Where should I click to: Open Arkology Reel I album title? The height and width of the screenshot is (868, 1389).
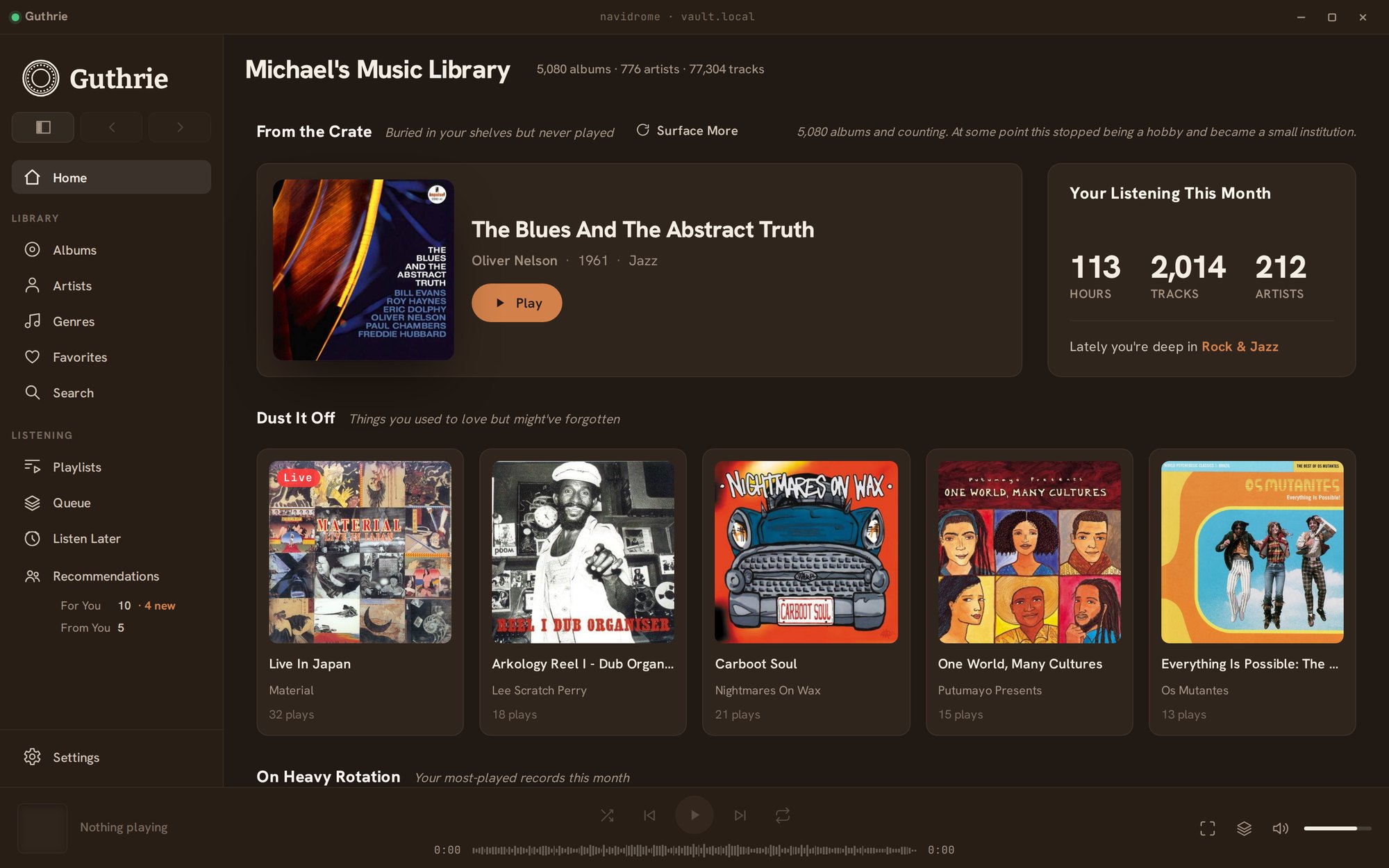[583, 664]
